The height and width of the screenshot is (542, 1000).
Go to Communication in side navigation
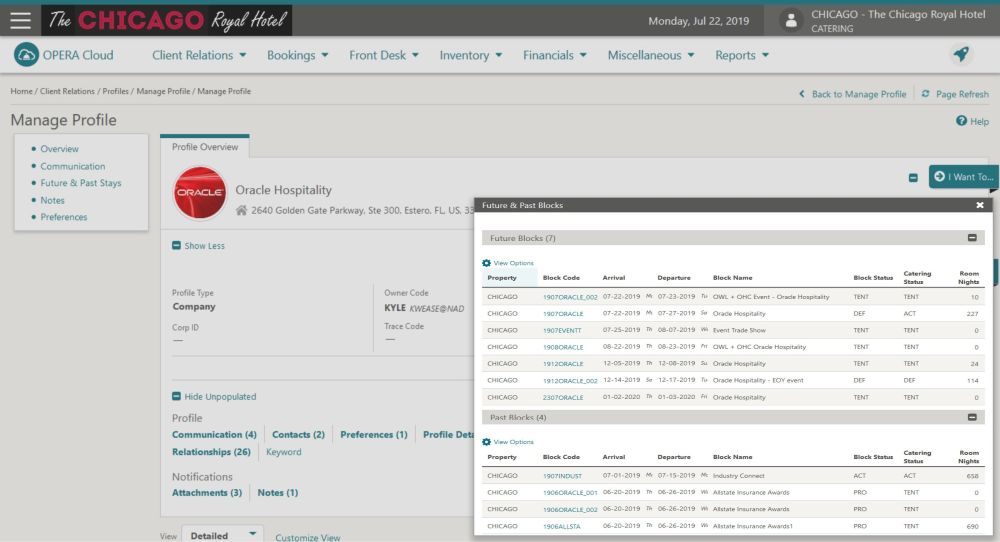(x=73, y=166)
